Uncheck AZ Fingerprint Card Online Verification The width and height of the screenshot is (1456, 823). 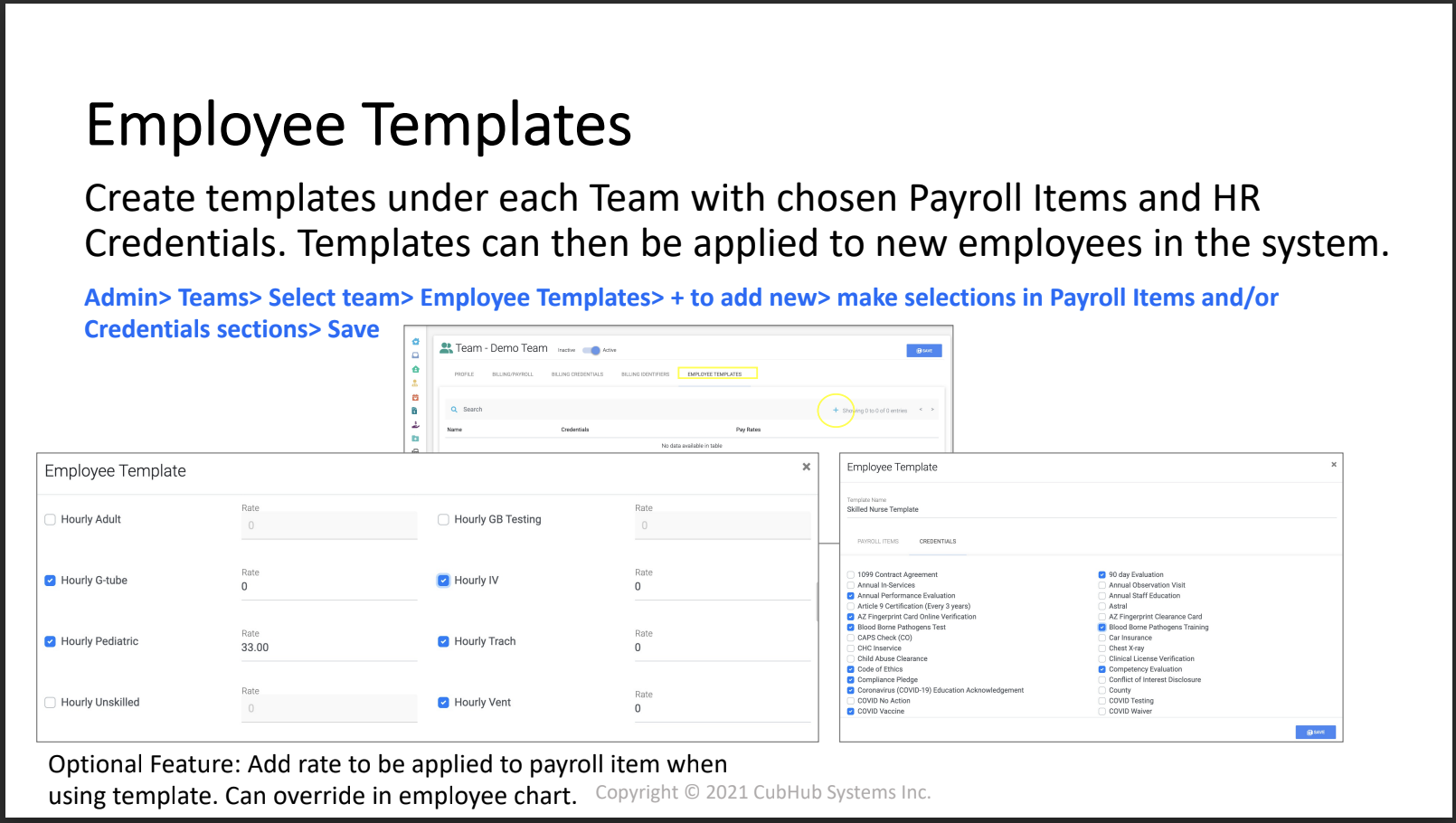pyautogui.click(x=851, y=617)
